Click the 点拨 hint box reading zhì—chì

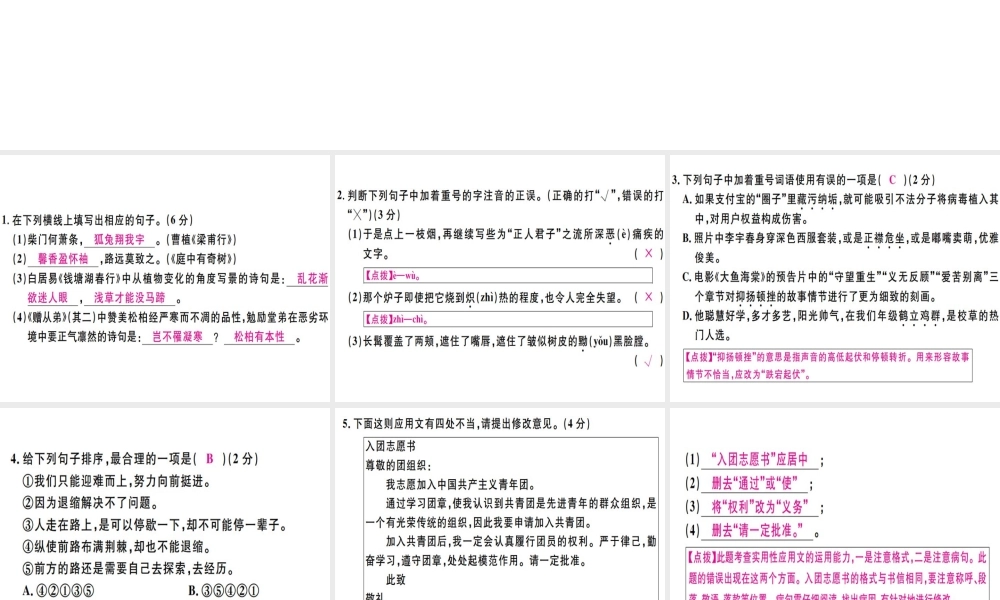tap(508, 319)
